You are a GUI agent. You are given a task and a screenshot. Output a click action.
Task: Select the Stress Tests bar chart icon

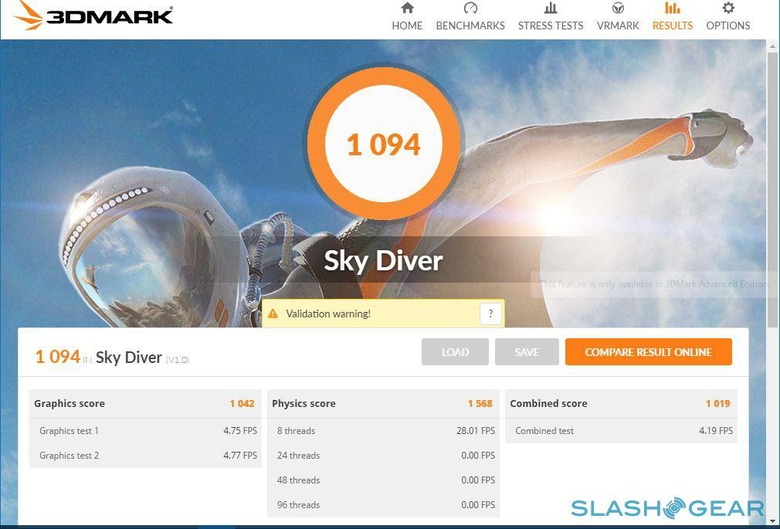[550, 8]
